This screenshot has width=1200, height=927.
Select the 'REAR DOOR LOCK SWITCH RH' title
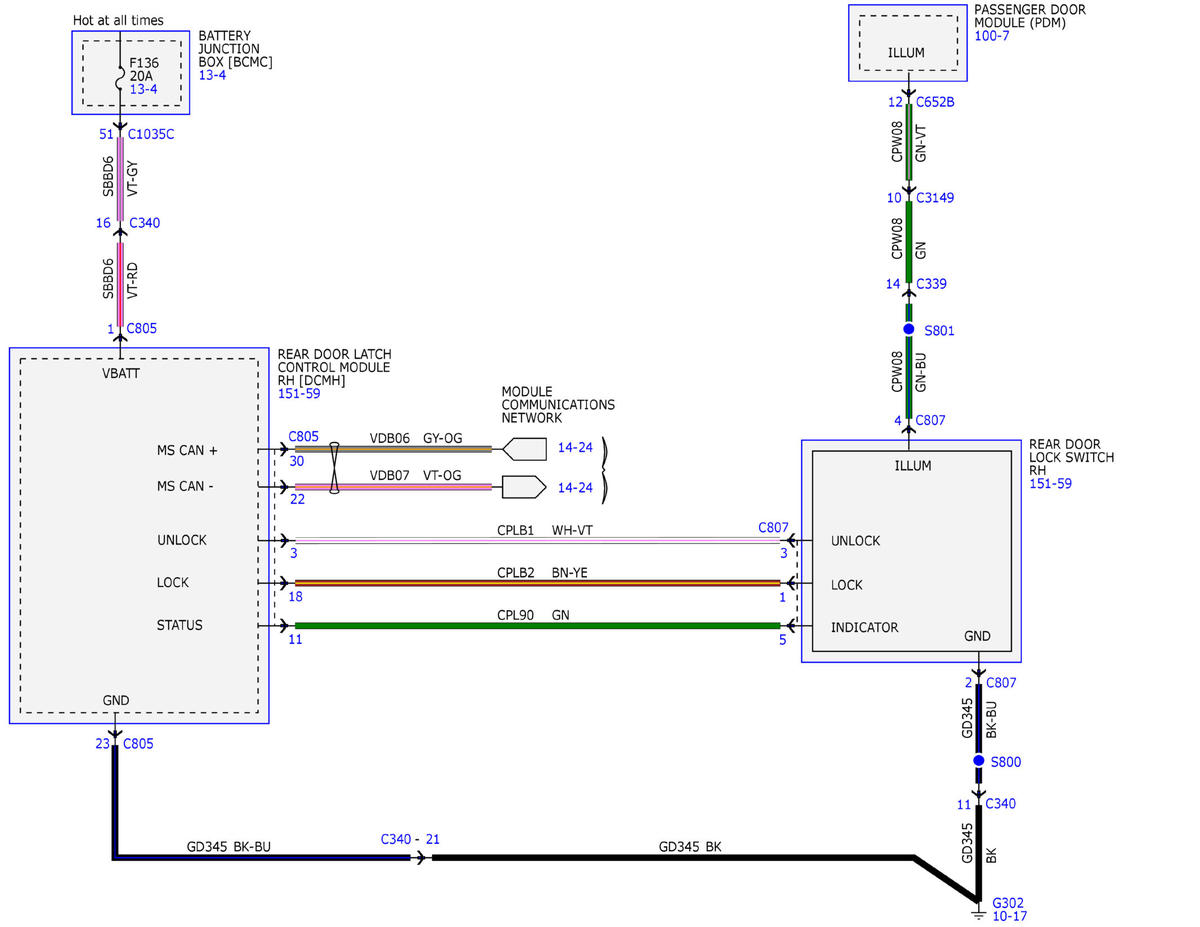pos(1071,458)
